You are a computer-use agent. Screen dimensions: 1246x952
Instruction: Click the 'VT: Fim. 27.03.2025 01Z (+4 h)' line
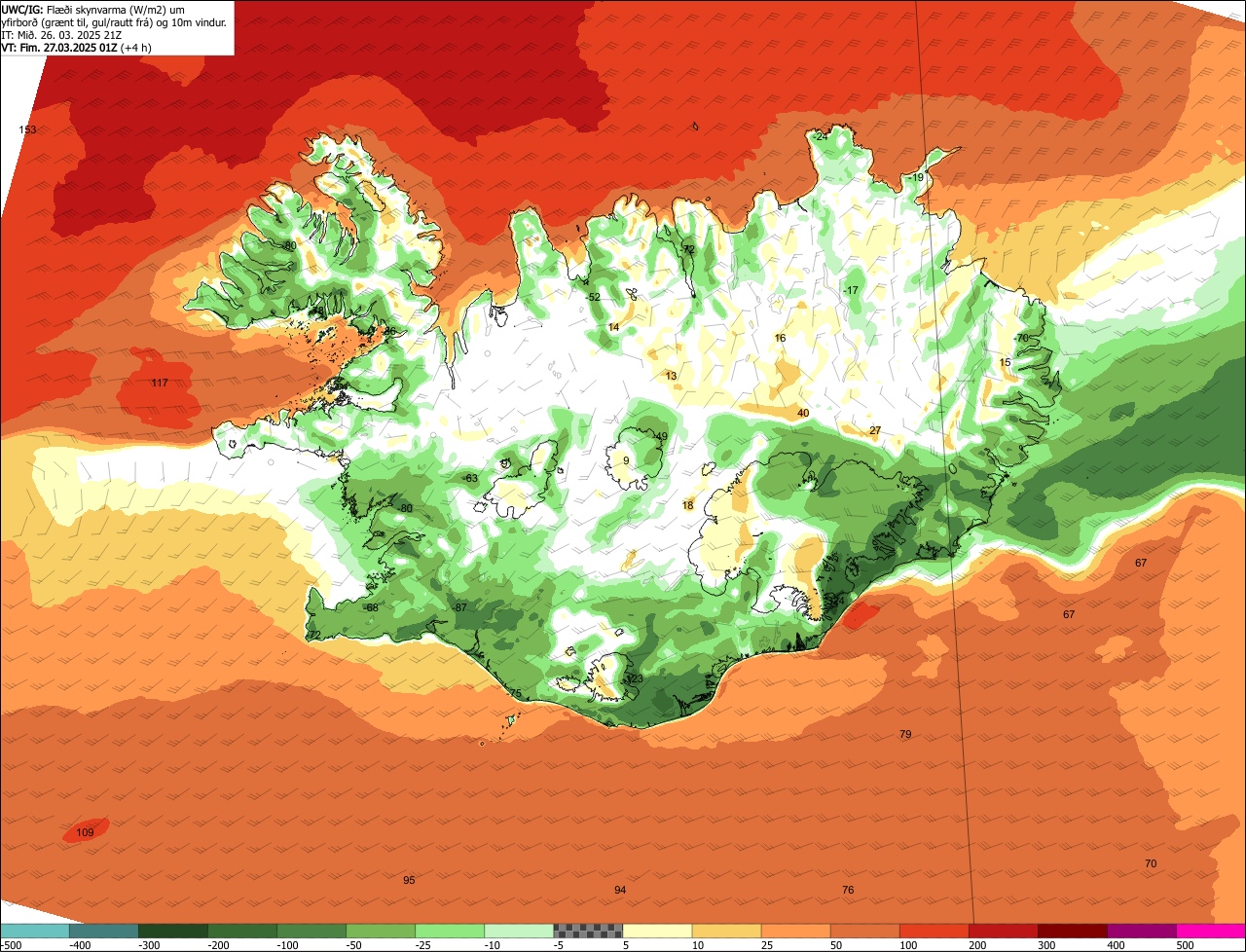[77, 47]
